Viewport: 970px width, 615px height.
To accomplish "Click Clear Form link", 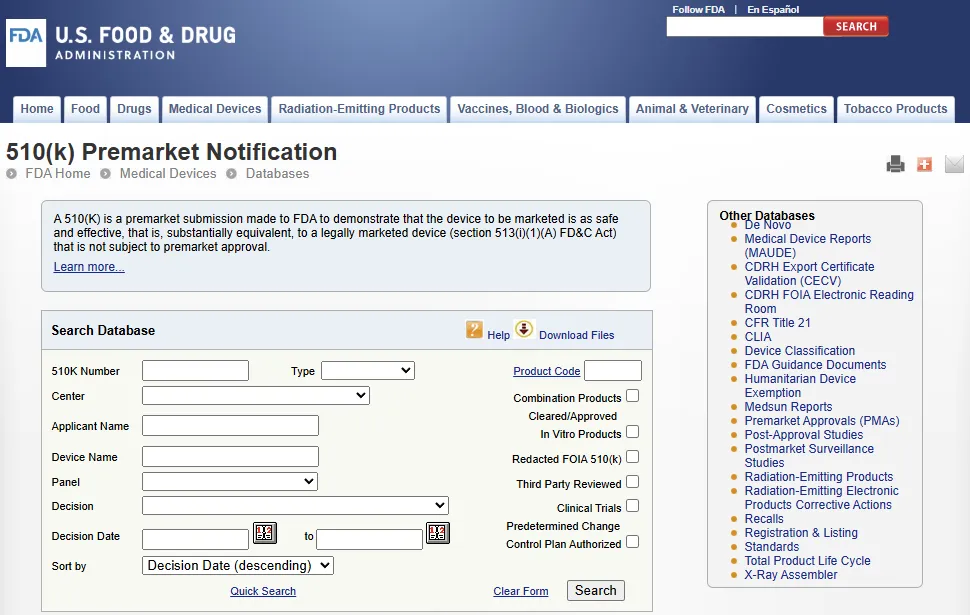I will coord(521,591).
